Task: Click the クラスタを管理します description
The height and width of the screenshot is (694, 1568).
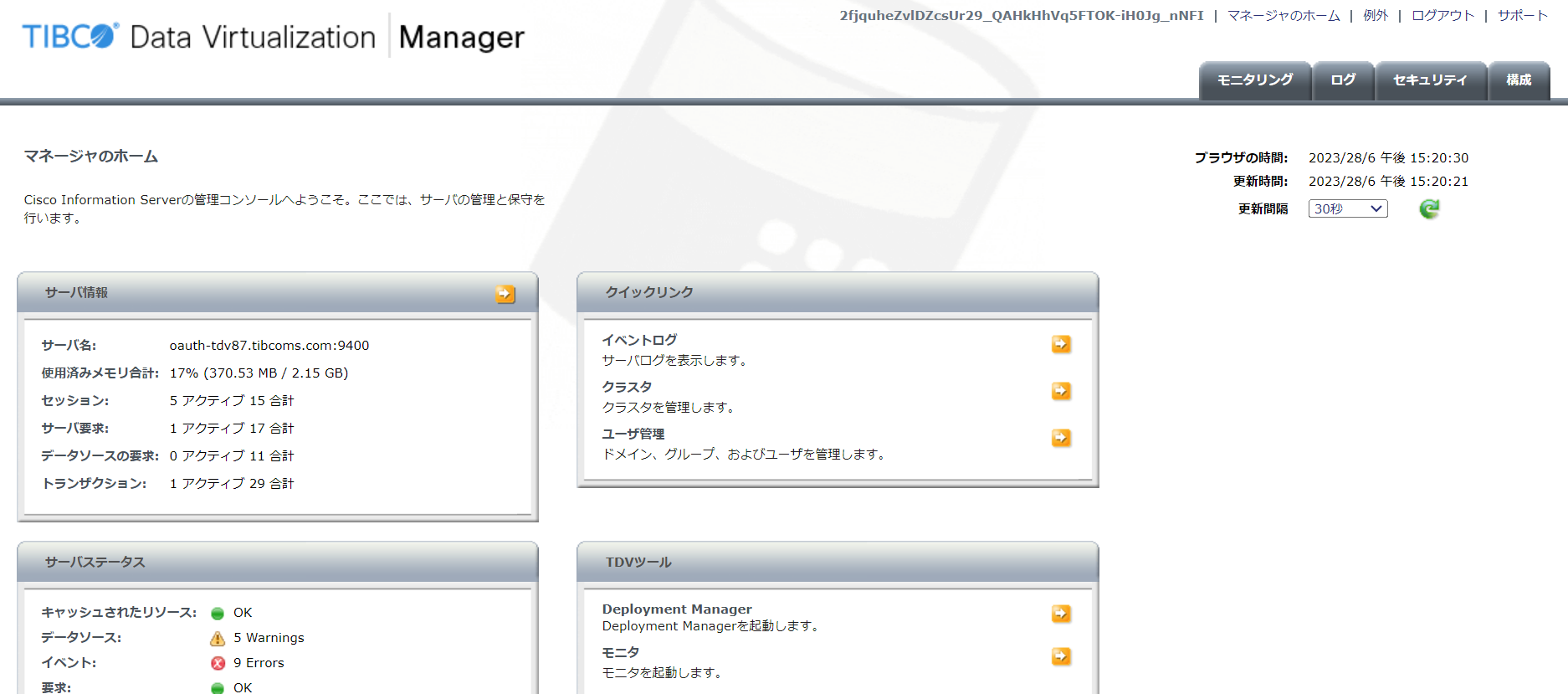Action: click(669, 408)
